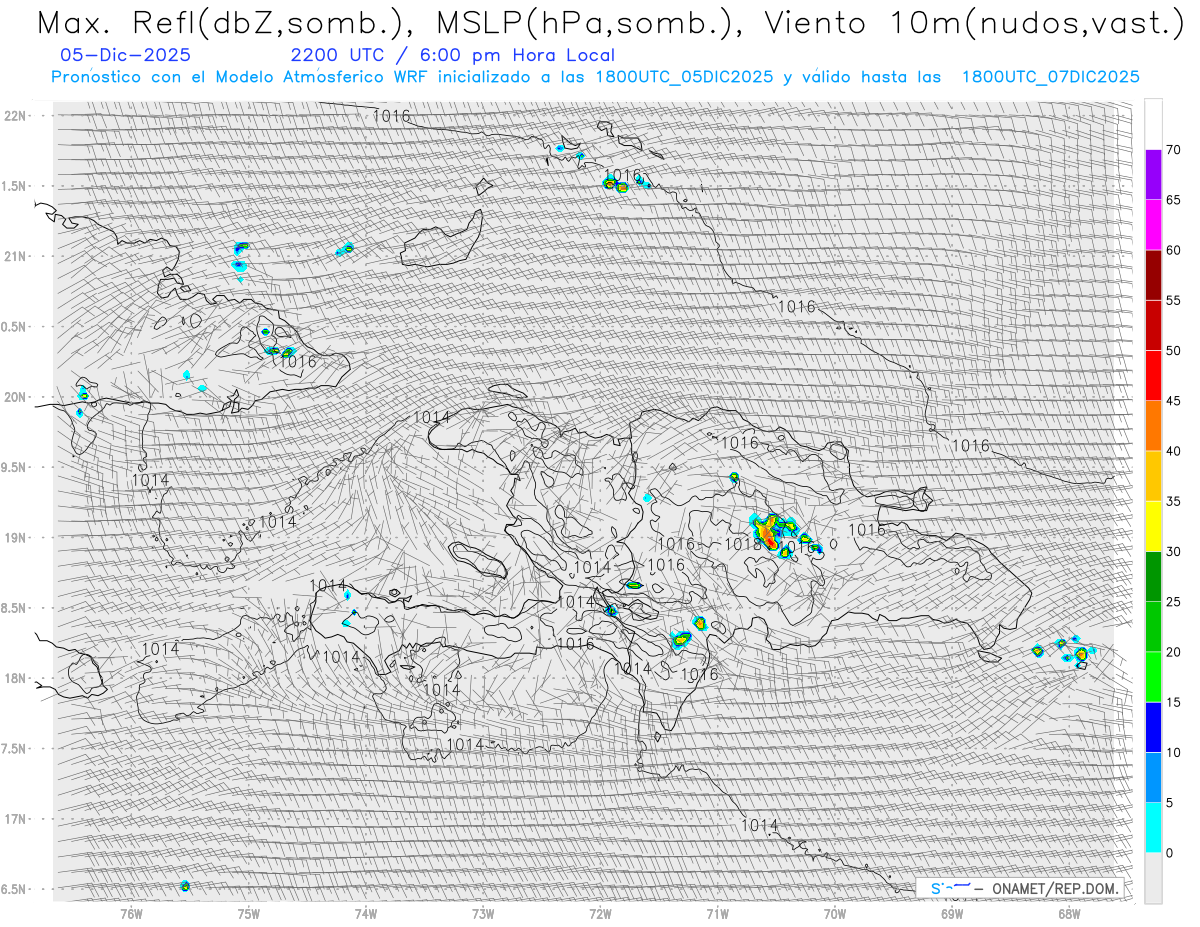This screenshot has width=1200, height=927.
Task: Select the bright green 15–20 dBZ colorbar segment
Action: click(x=1153, y=677)
